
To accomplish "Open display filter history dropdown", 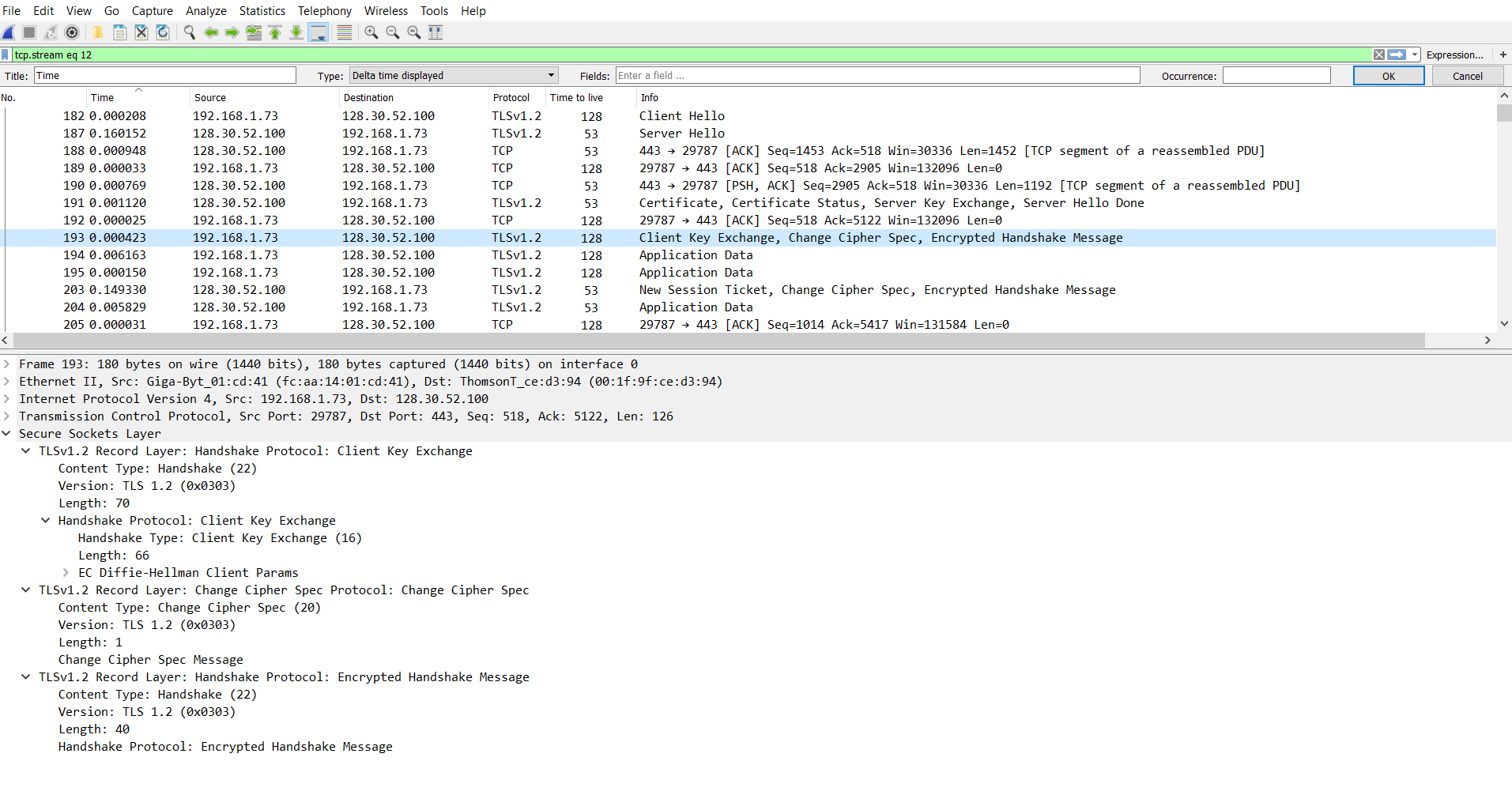I will [x=1415, y=55].
